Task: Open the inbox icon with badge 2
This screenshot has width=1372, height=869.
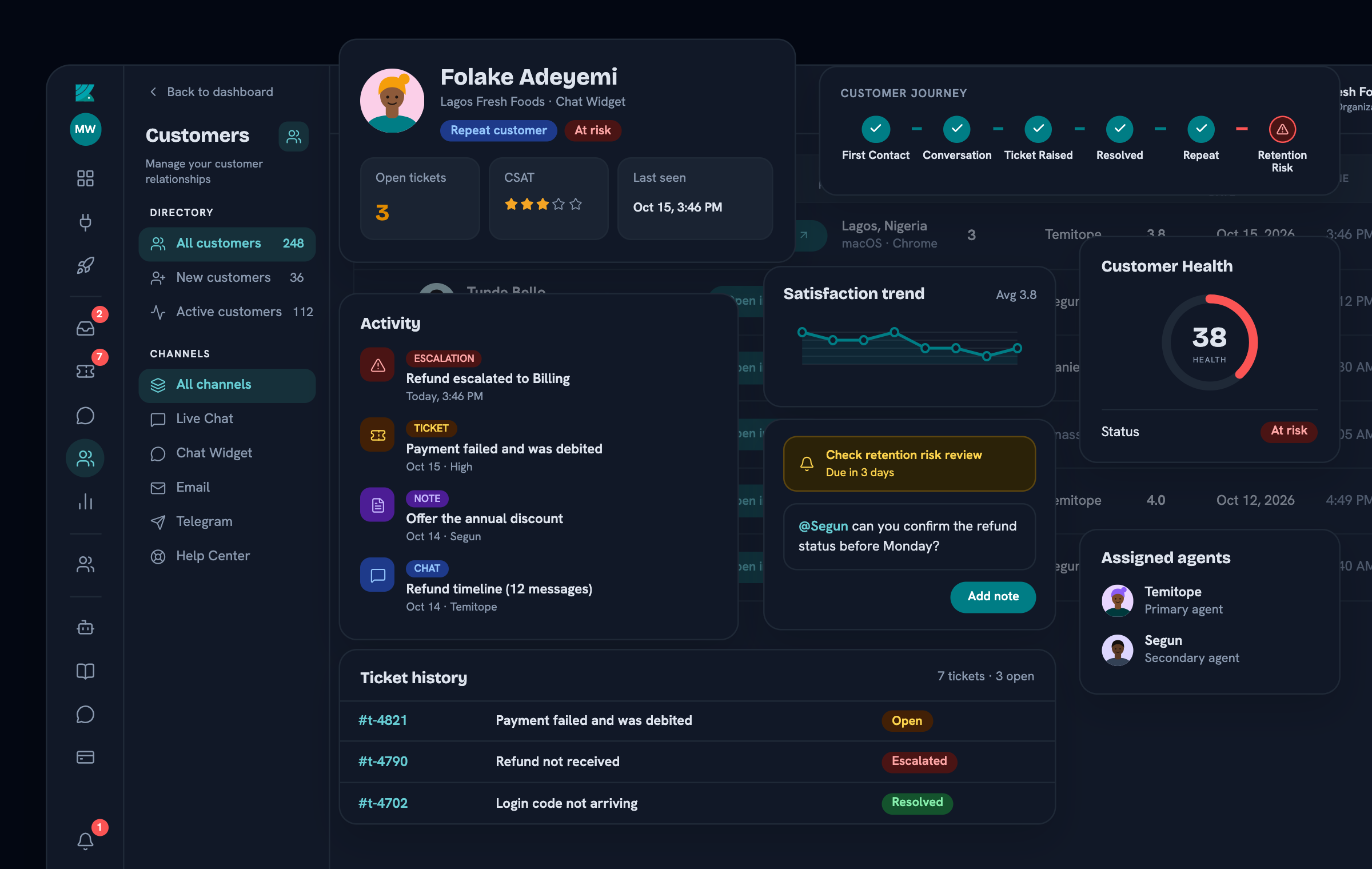Action: click(85, 328)
